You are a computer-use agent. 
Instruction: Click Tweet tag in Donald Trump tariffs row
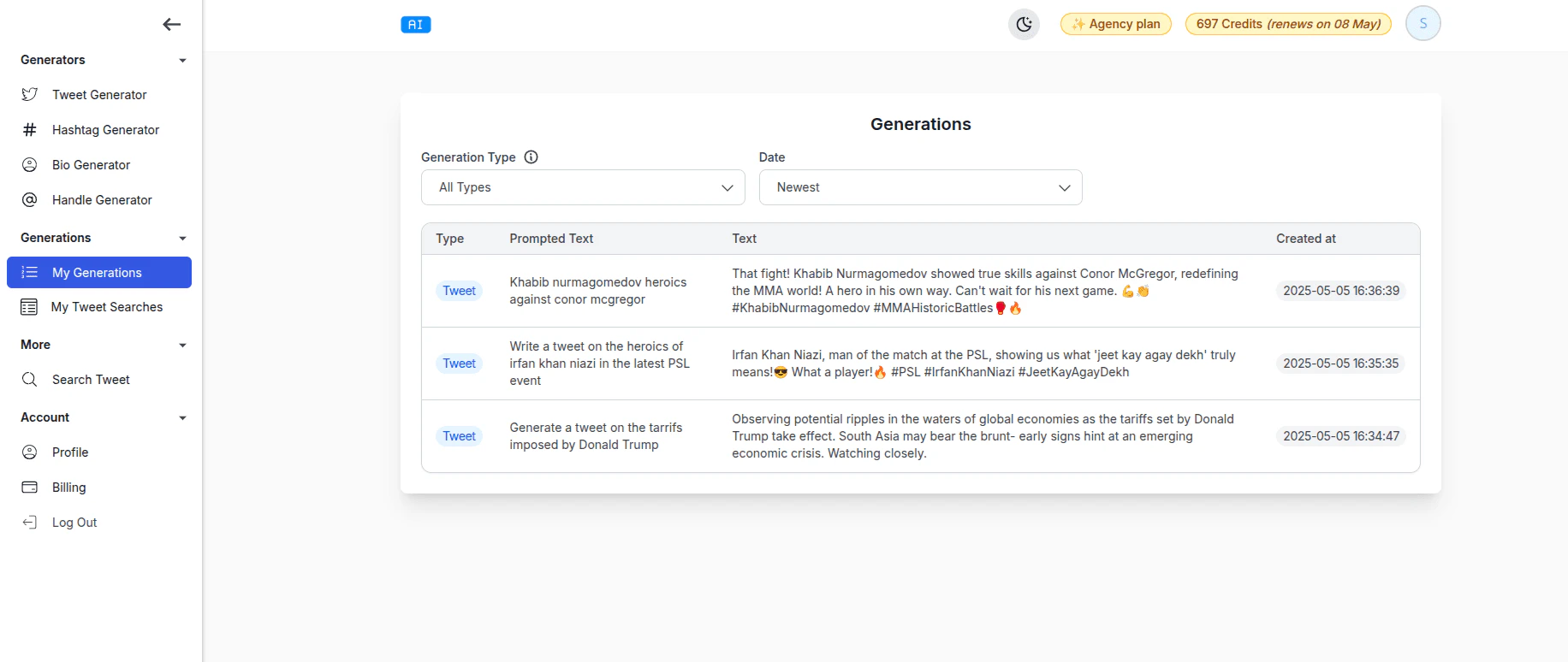pos(459,436)
